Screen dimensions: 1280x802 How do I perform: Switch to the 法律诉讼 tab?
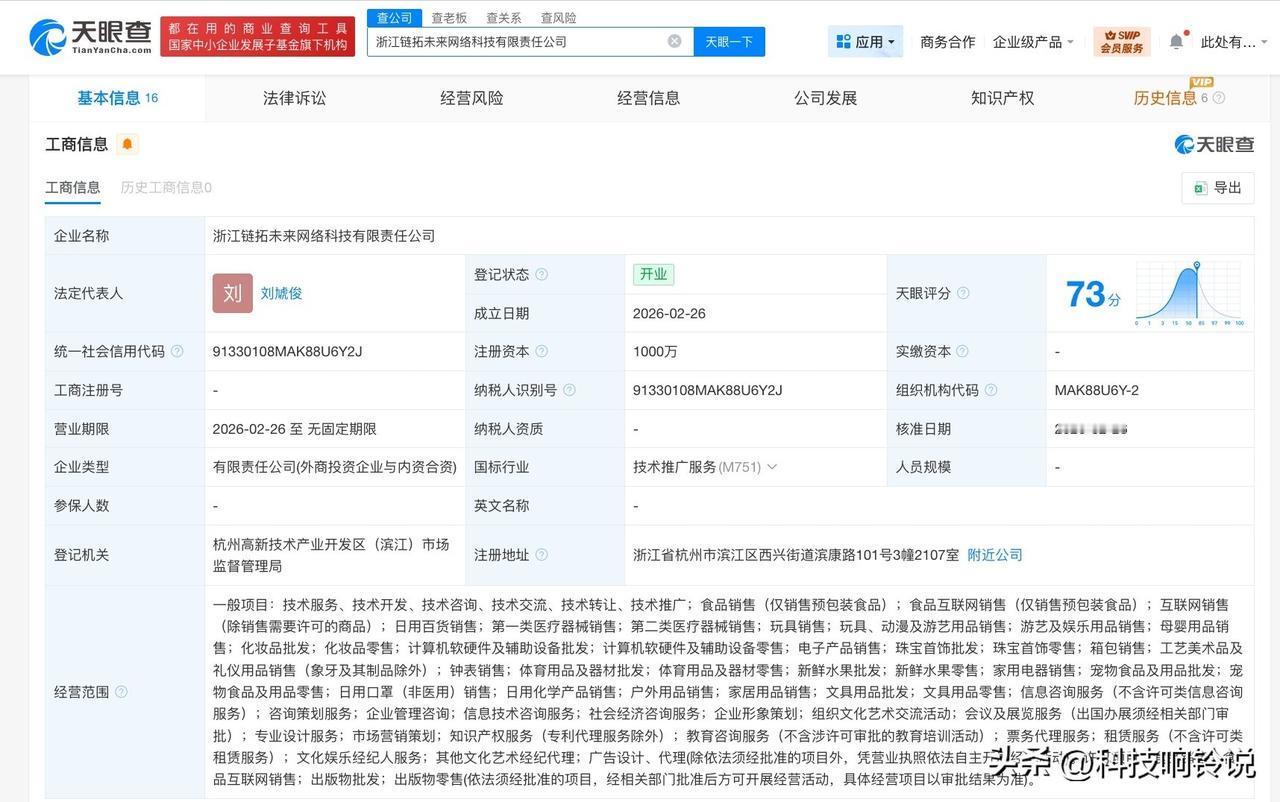294,97
